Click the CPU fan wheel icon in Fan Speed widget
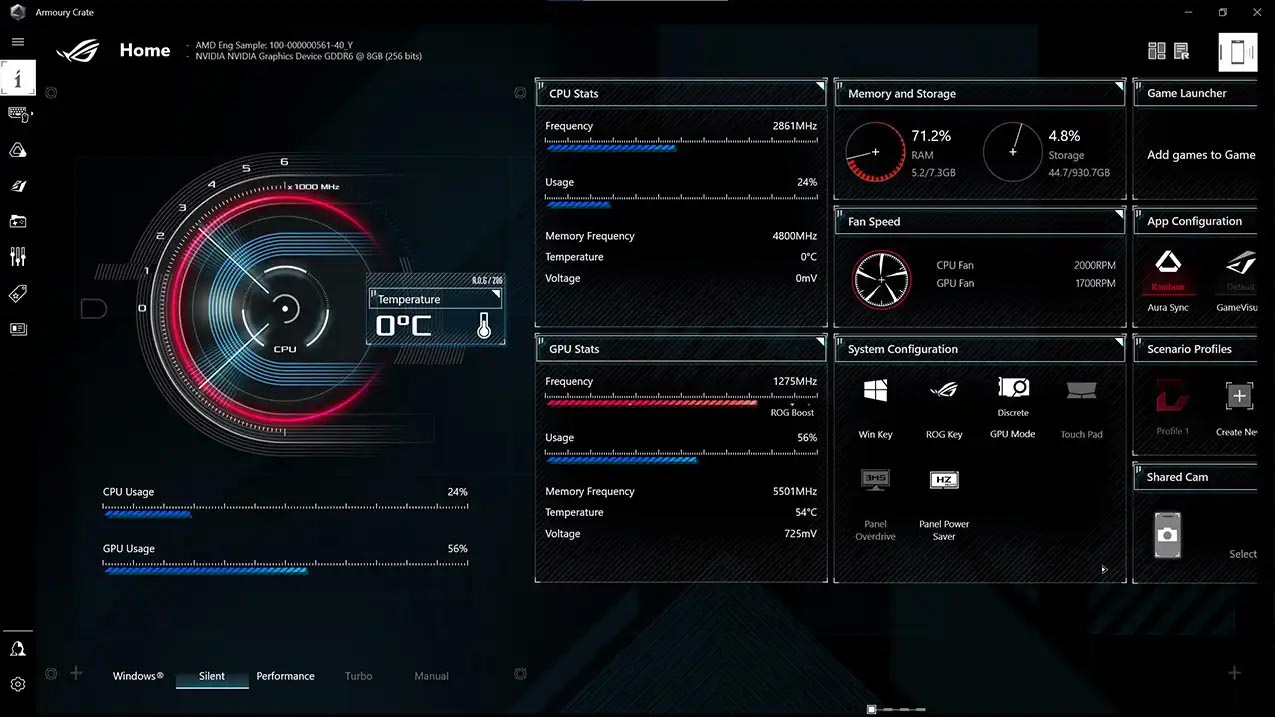The image size is (1275, 717). click(x=881, y=280)
